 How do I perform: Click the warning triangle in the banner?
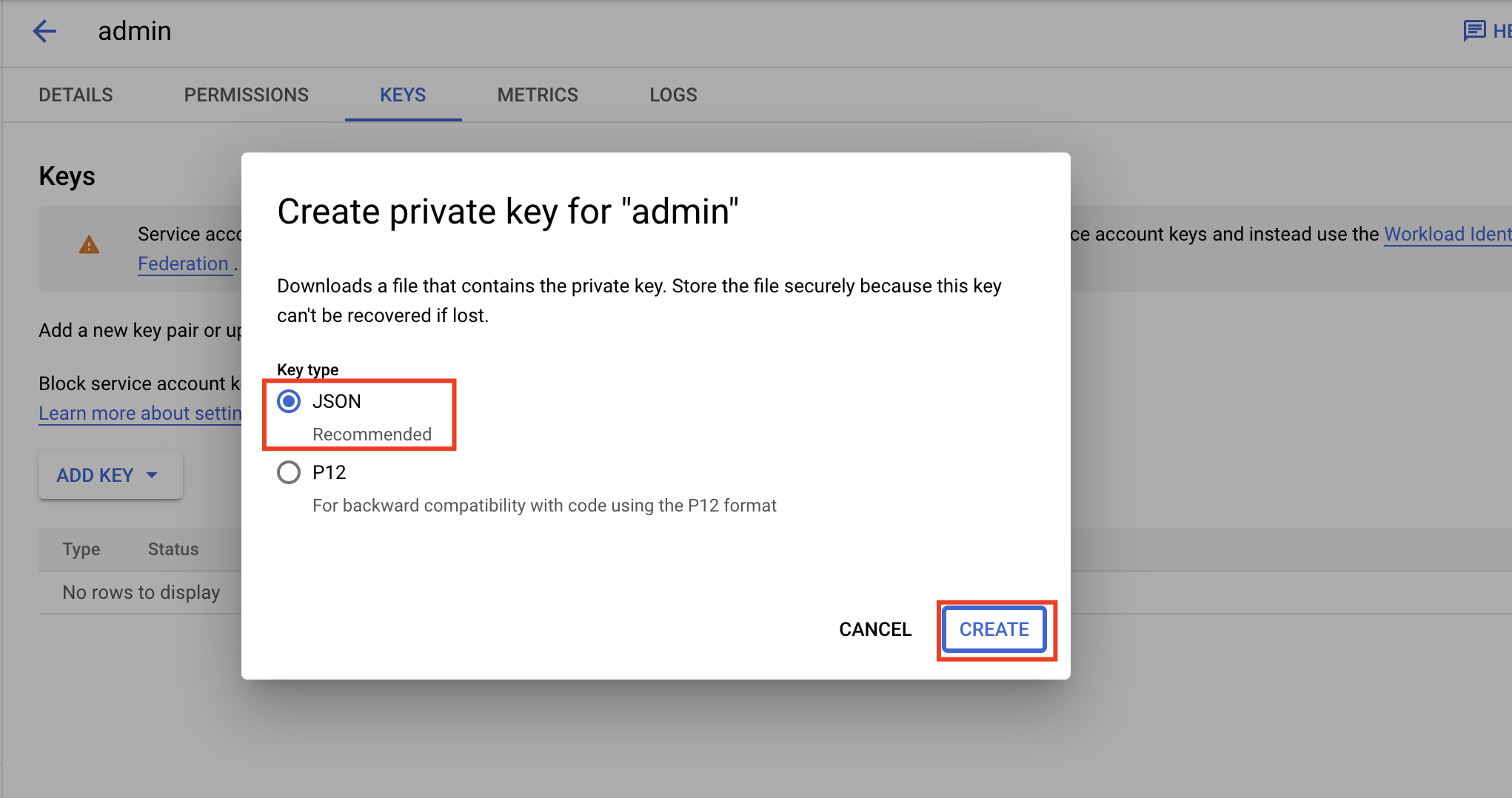(x=89, y=247)
